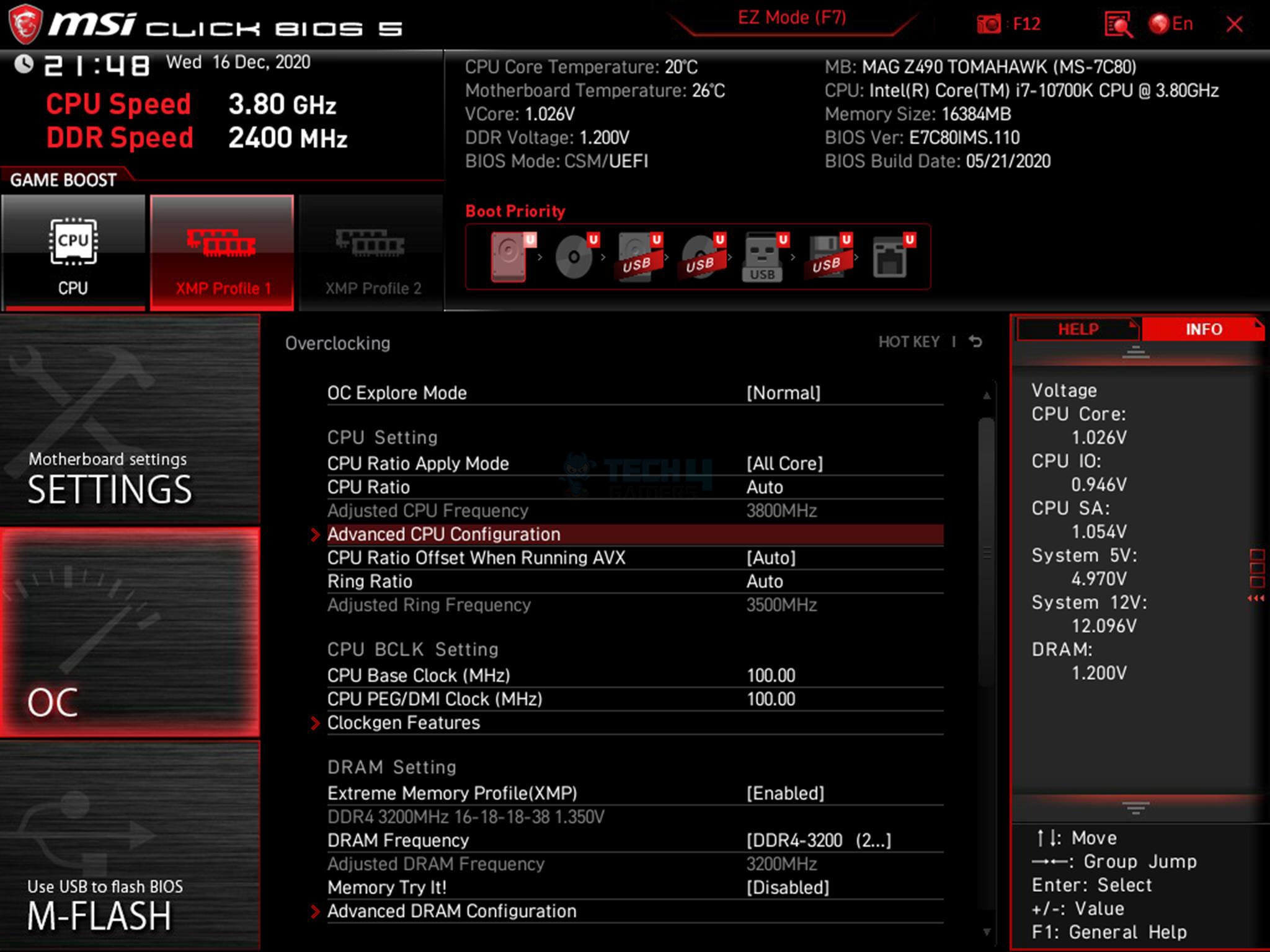Close the BIOS with the red X
The height and width of the screenshot is (952, 1270).
pyautogui.click(x=1234, y=24)
